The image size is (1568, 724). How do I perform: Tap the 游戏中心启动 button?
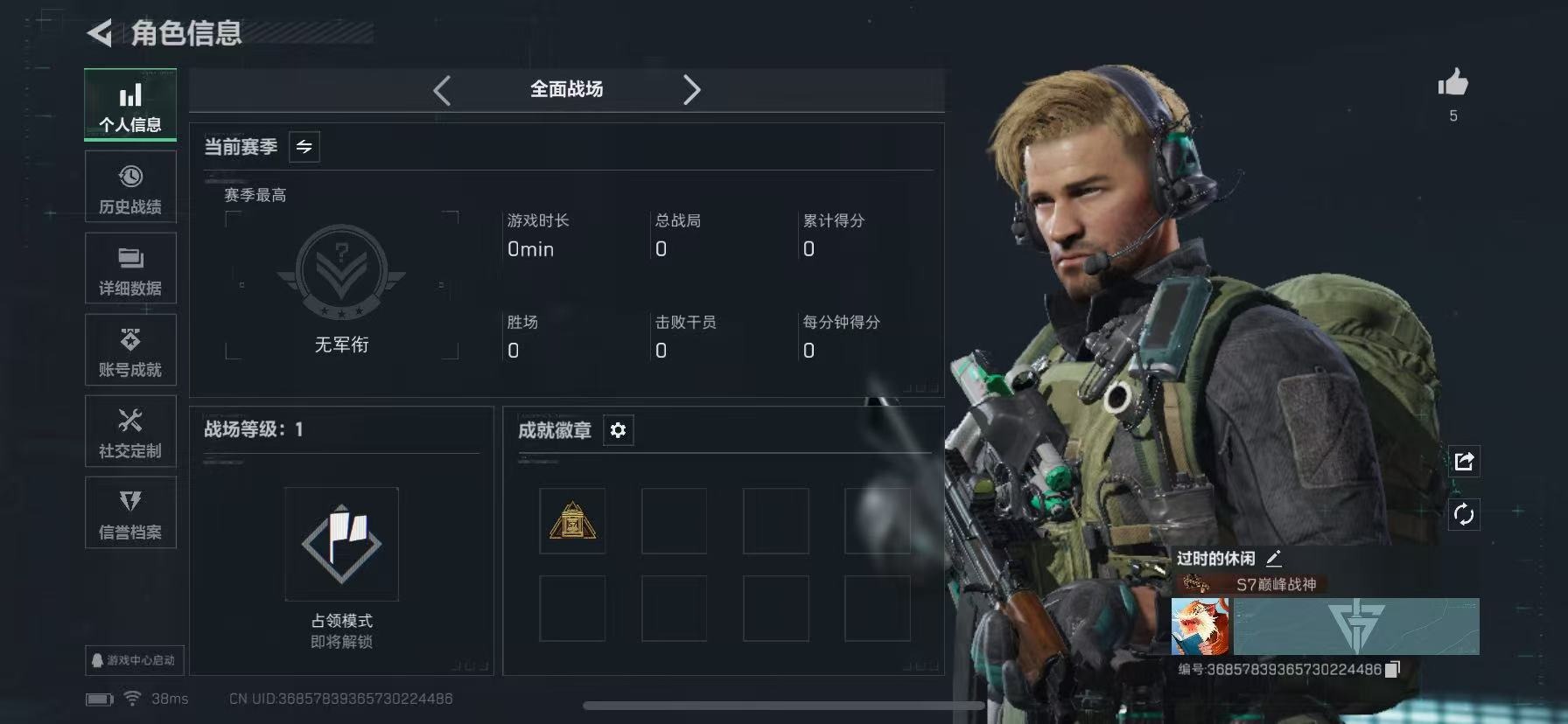[x=135, y=660]
